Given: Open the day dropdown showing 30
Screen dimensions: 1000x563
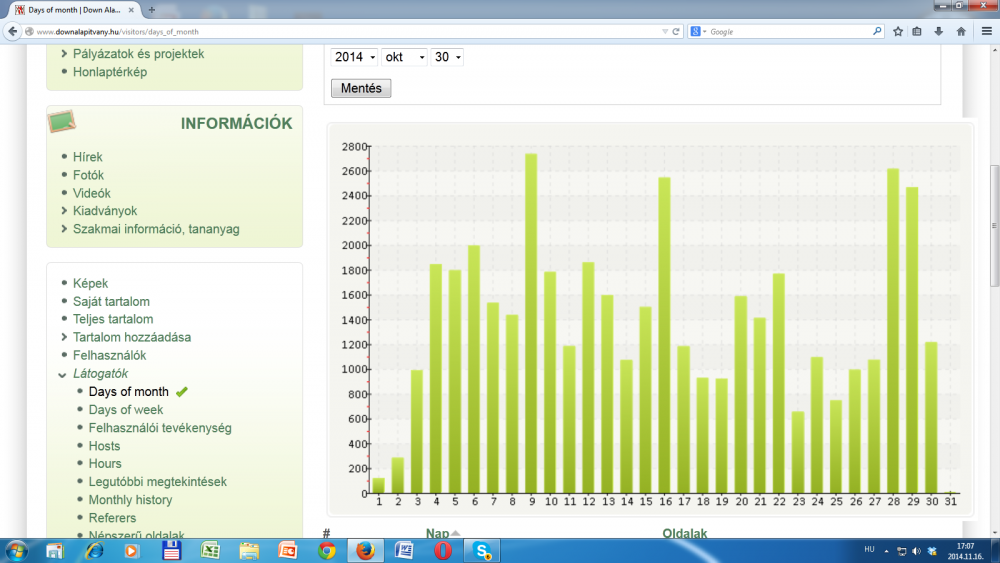Looking at the screenshot, I should pos(447,57).
